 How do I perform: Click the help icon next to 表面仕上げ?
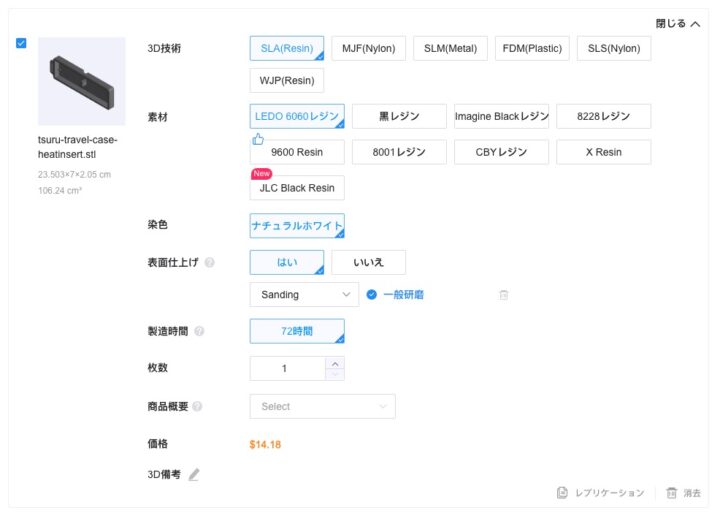coord(209,263)
